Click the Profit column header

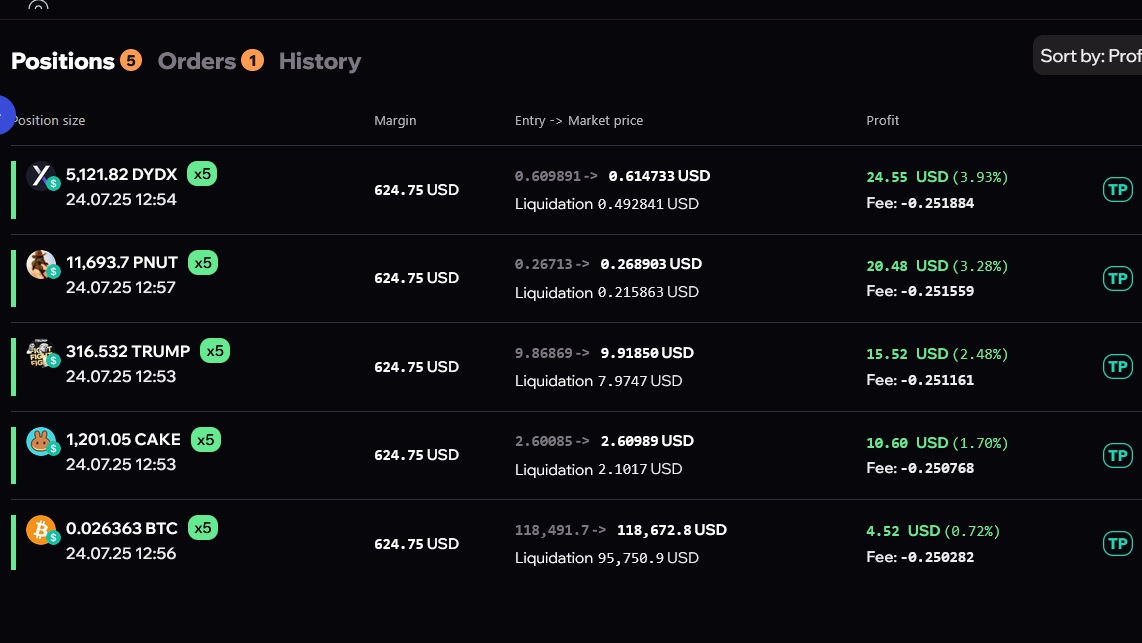coord(883,121)
